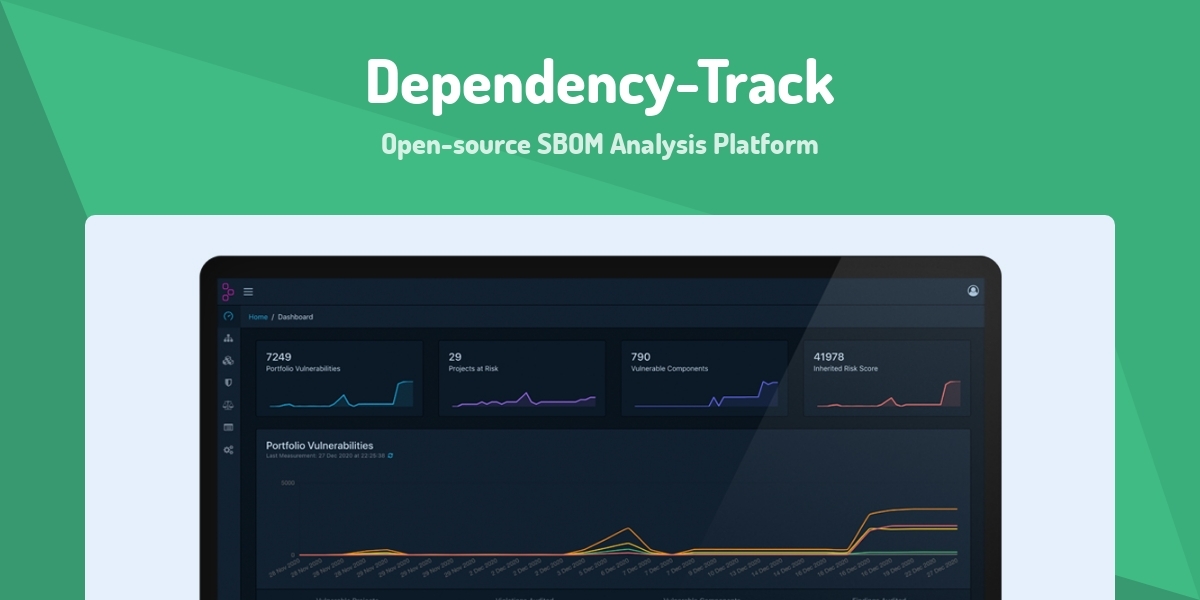Select the 41978 Inherited Risk Score card

[887, 378]
